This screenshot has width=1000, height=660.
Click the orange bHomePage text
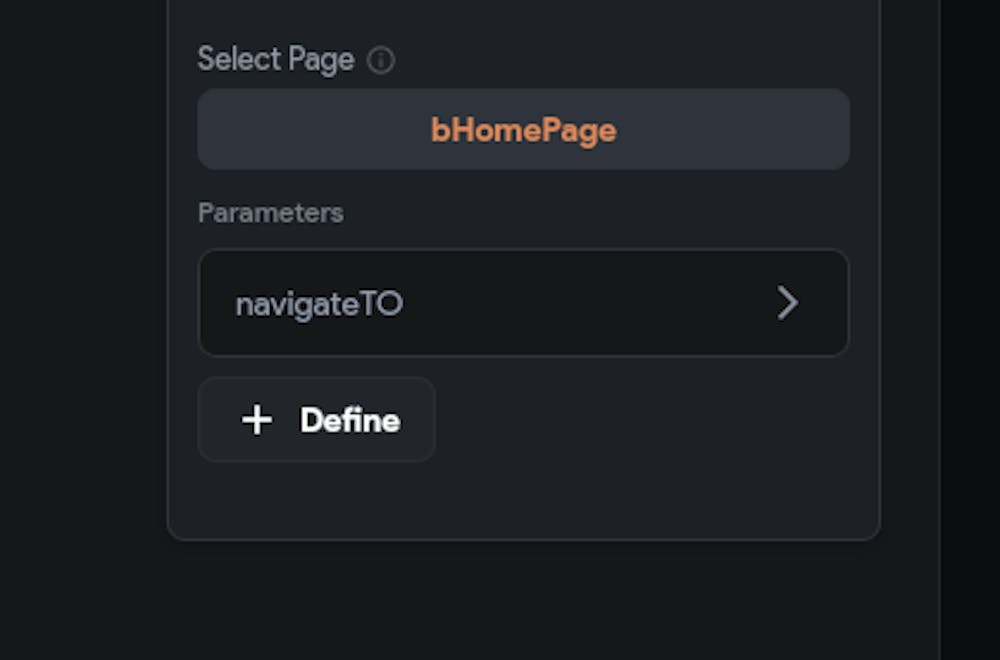tap(523, 130)
